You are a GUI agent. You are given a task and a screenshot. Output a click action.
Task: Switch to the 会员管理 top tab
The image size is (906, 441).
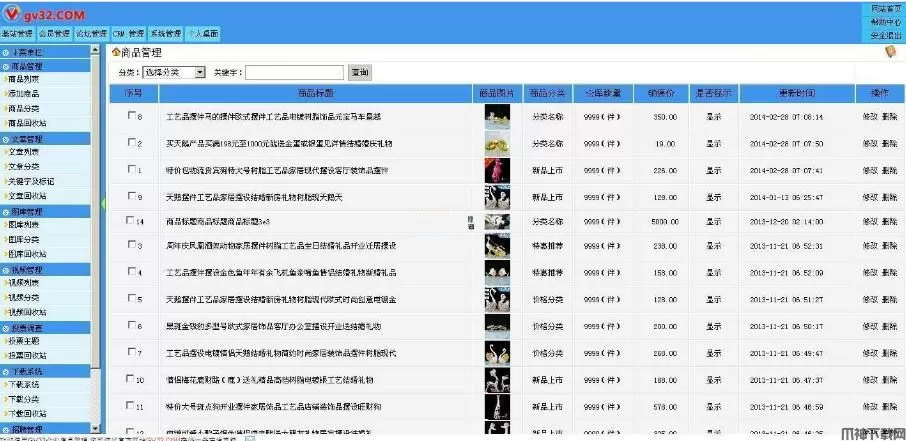click(55, 33)
